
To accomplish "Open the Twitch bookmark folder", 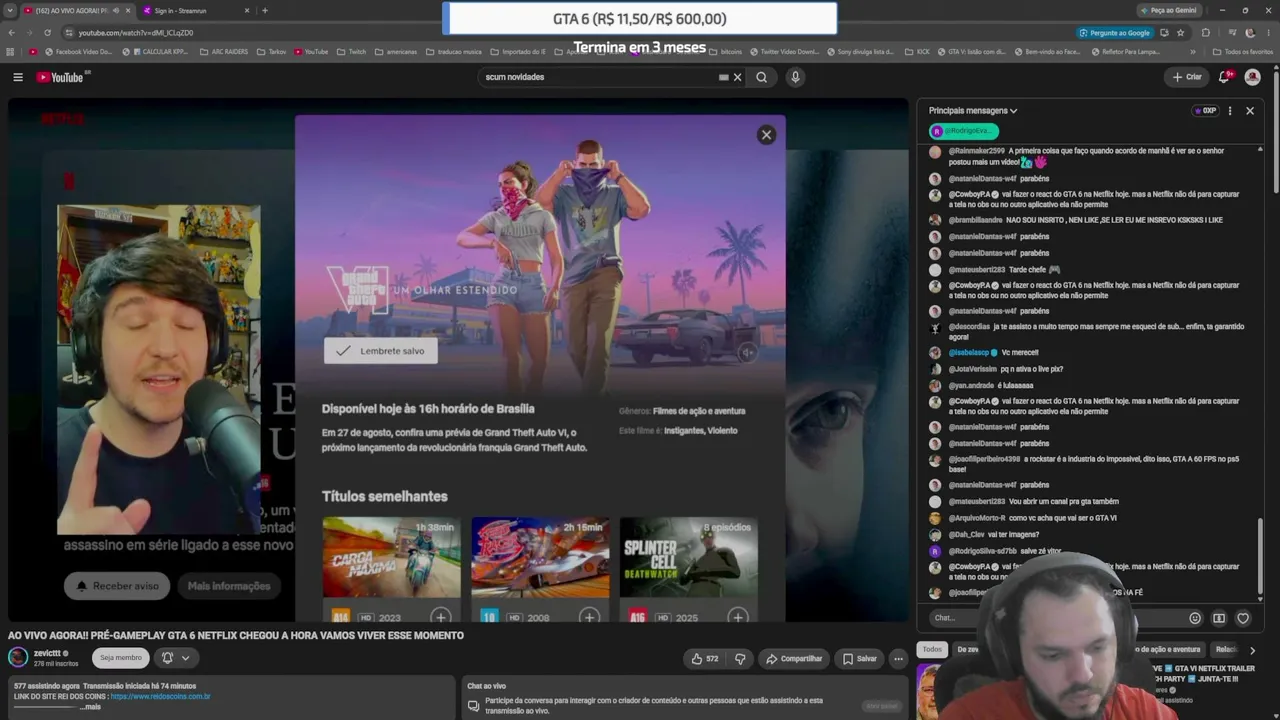I will 351,52.
